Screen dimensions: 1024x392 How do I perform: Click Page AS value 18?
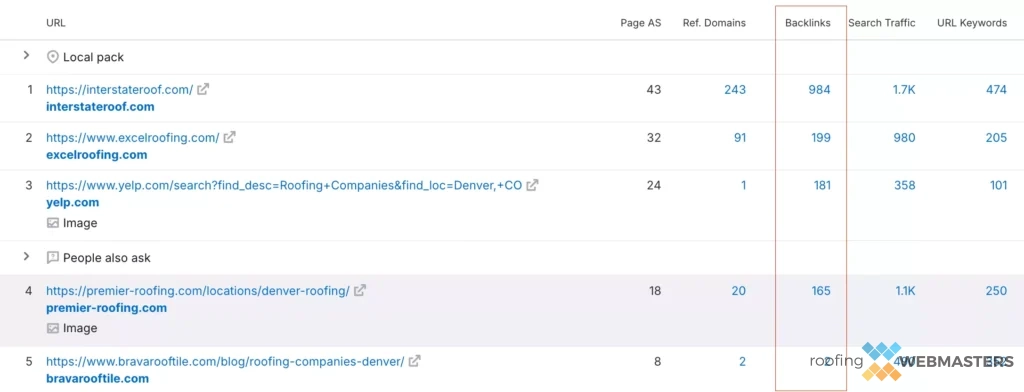(x=654, y=291)
